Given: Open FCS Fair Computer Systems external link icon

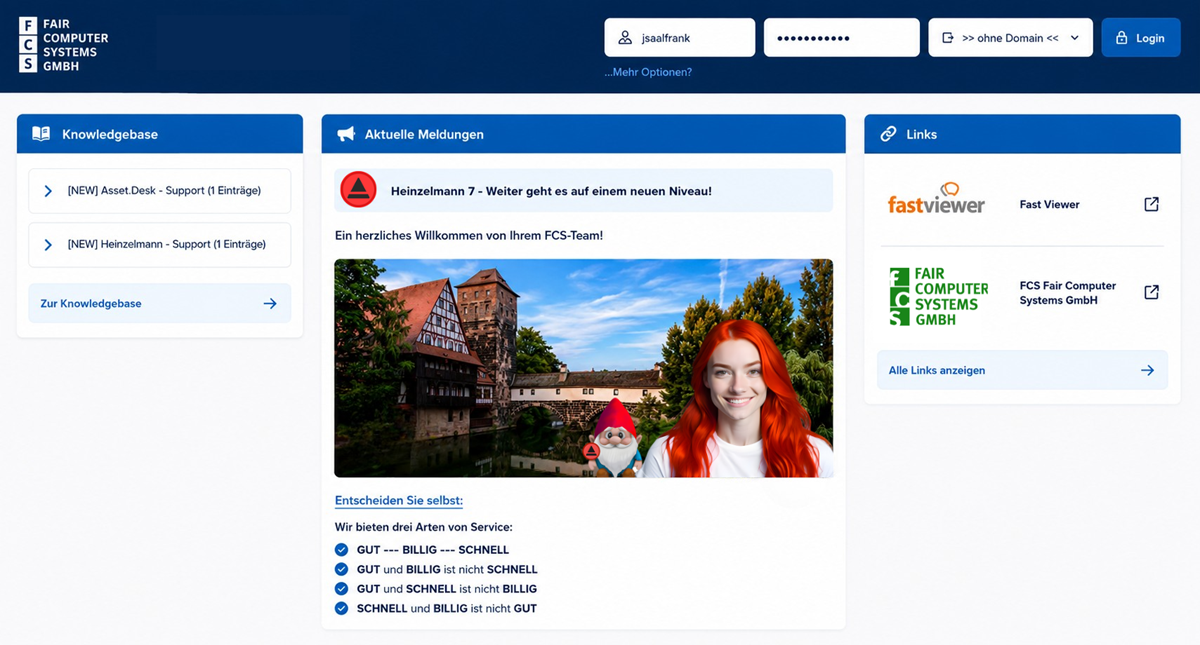Looking at the screenshot, I should [1152, 292].
